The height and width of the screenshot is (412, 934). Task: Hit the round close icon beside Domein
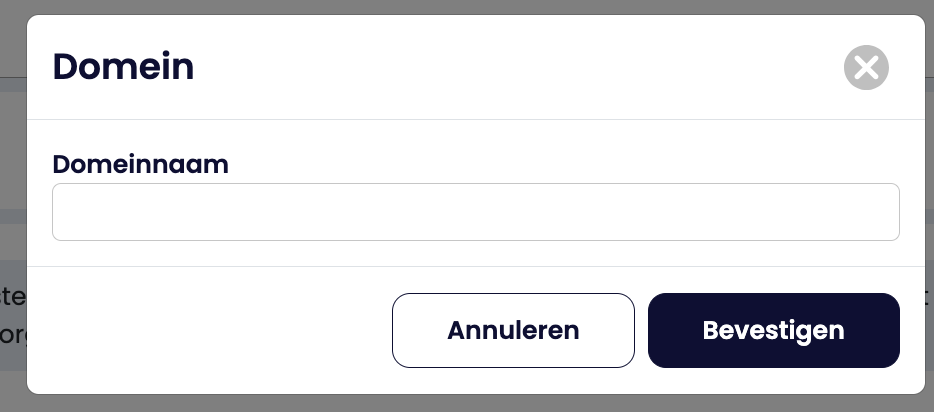coord(866,68)
